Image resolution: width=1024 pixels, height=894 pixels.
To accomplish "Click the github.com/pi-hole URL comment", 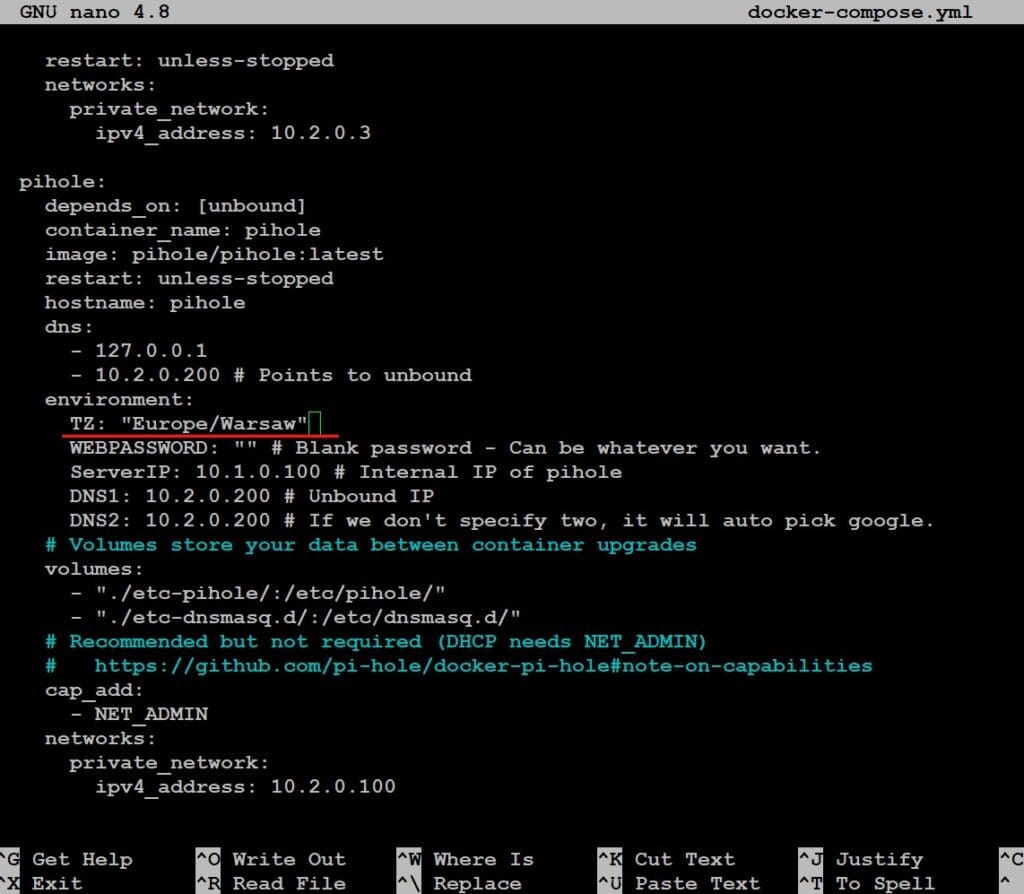I will [458, 666].
